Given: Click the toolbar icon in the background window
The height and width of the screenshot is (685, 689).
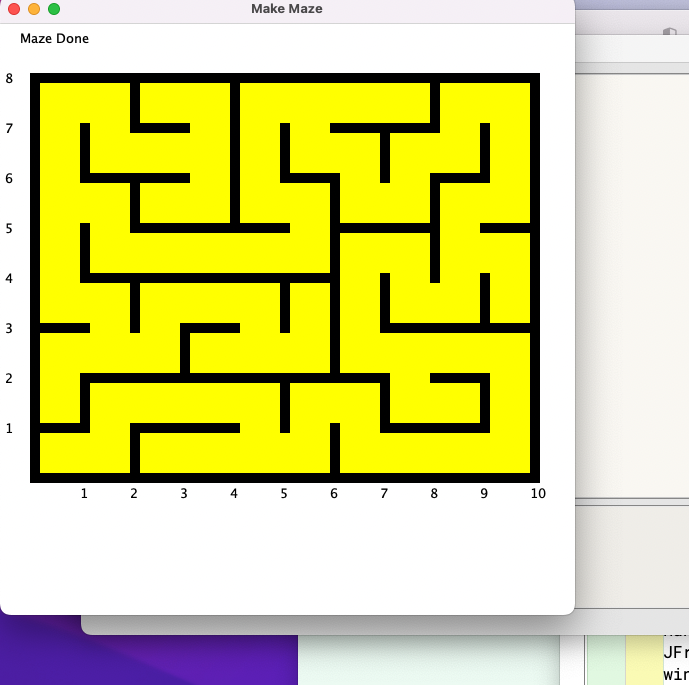Looking at the screenshot, I should (x=669, y=33).
